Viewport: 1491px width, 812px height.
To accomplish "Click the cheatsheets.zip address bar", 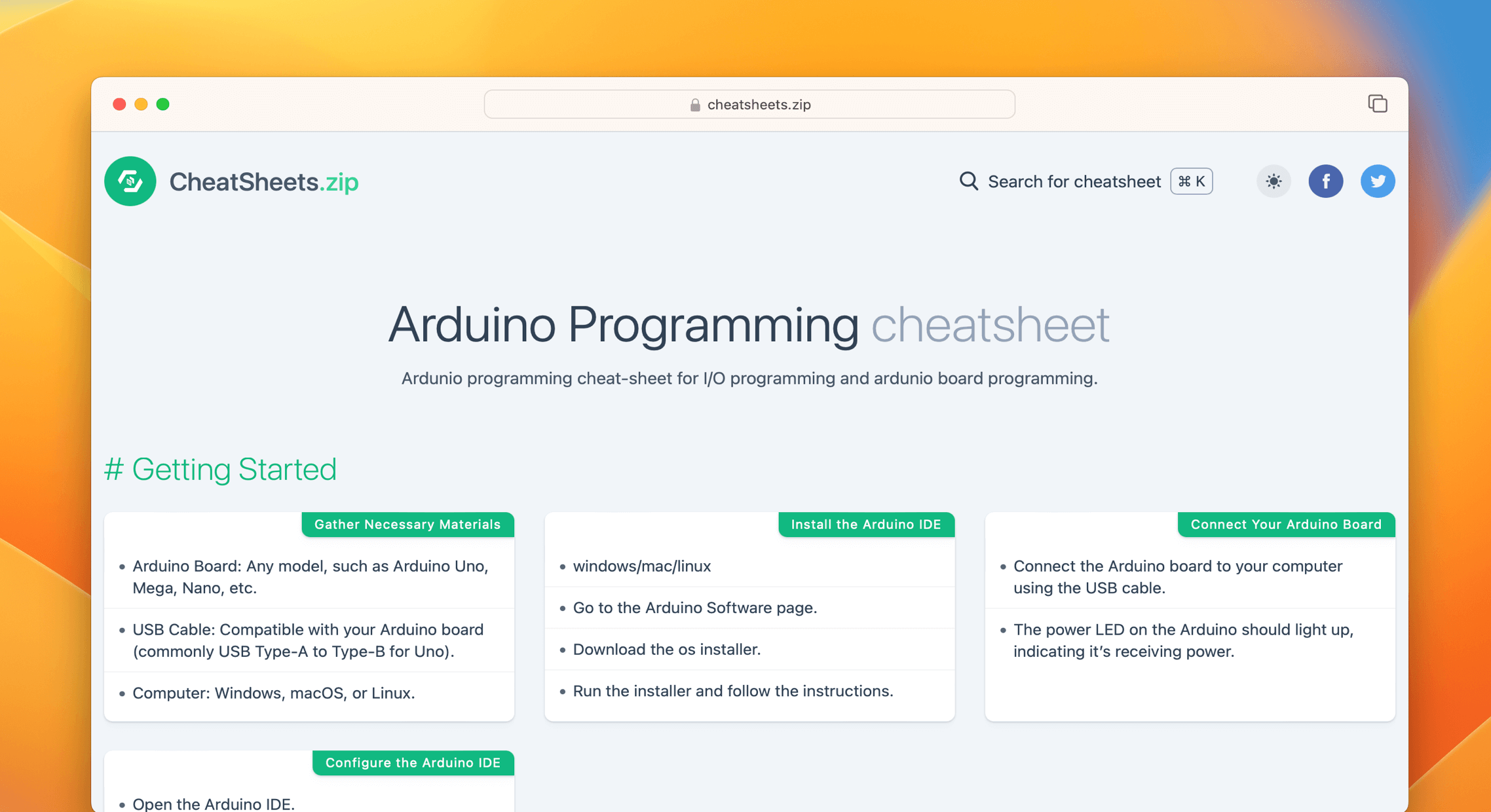I will pyautogui.click(x=749, y=103).
